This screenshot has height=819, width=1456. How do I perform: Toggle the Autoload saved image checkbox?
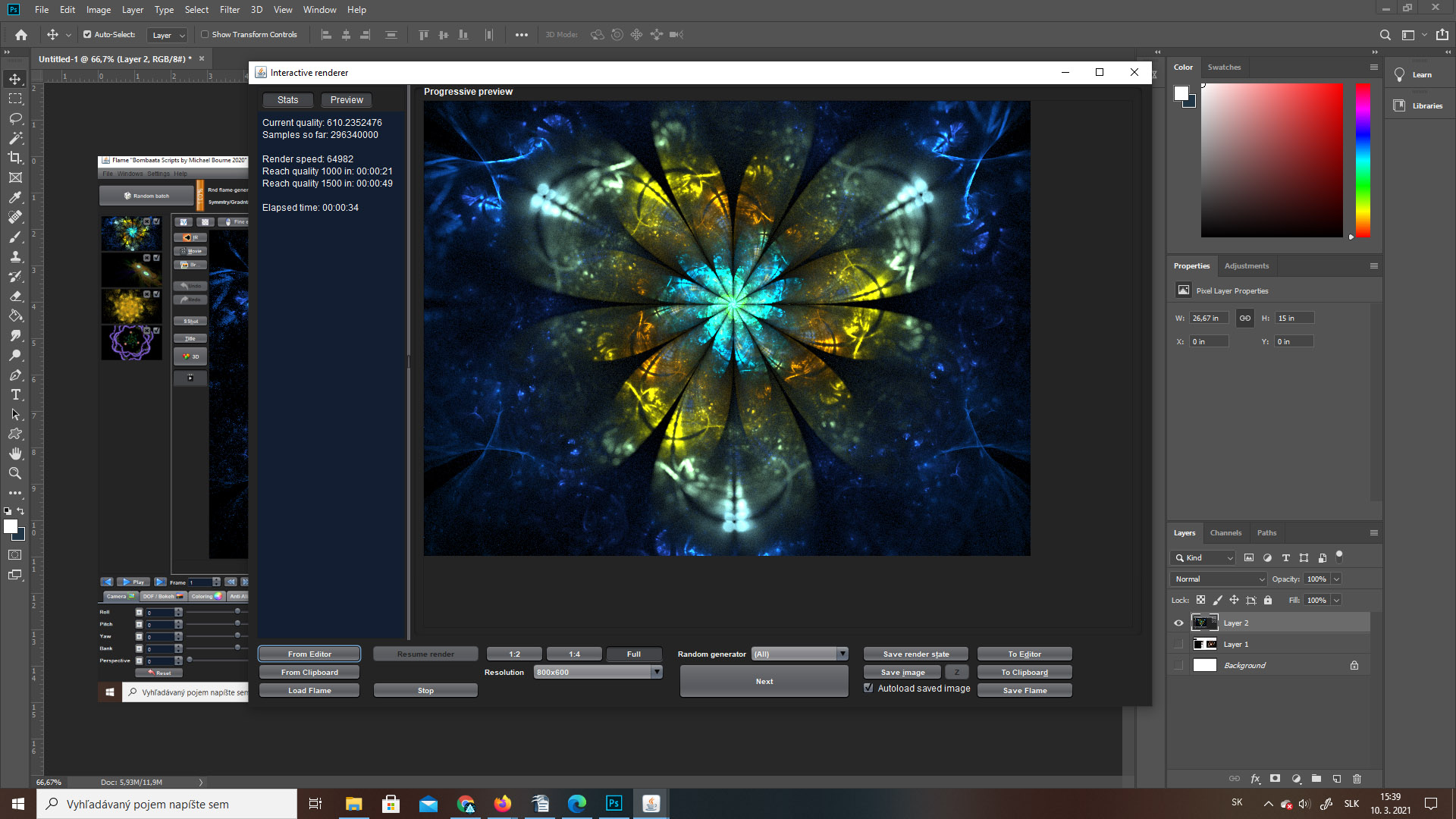(869, 689)
